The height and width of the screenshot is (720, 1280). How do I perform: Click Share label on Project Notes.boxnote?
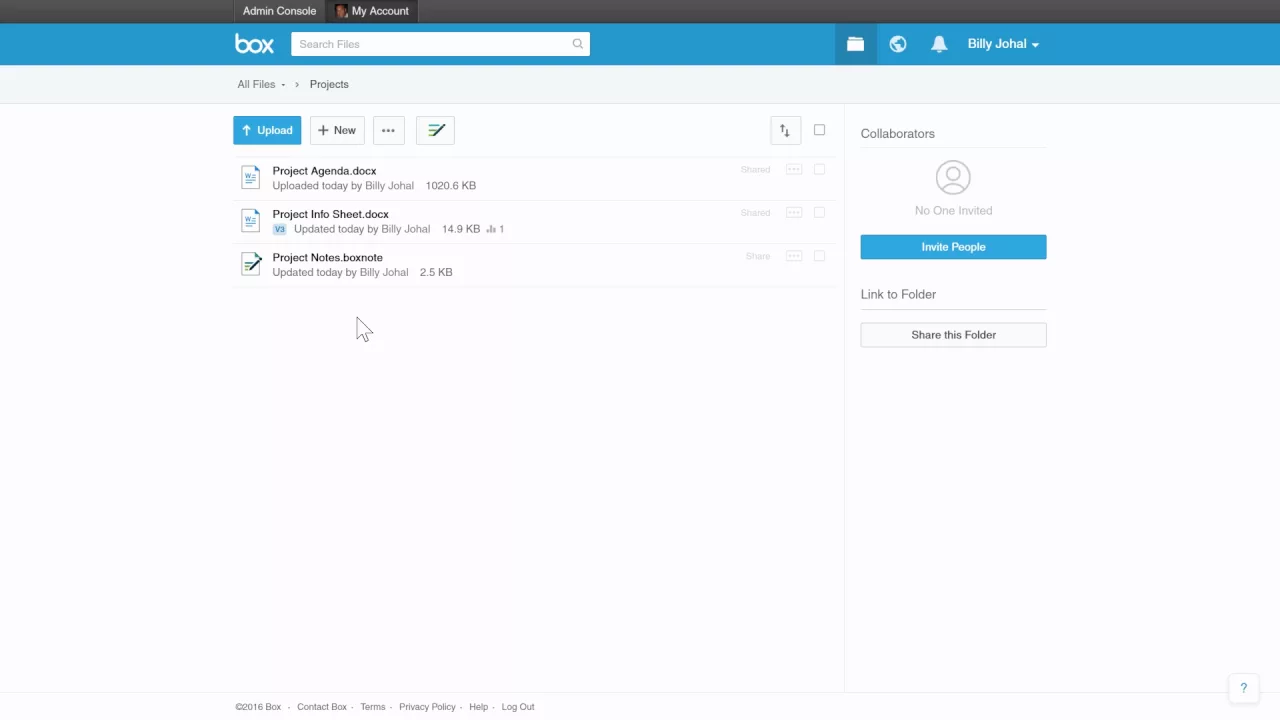pos(758,256)
